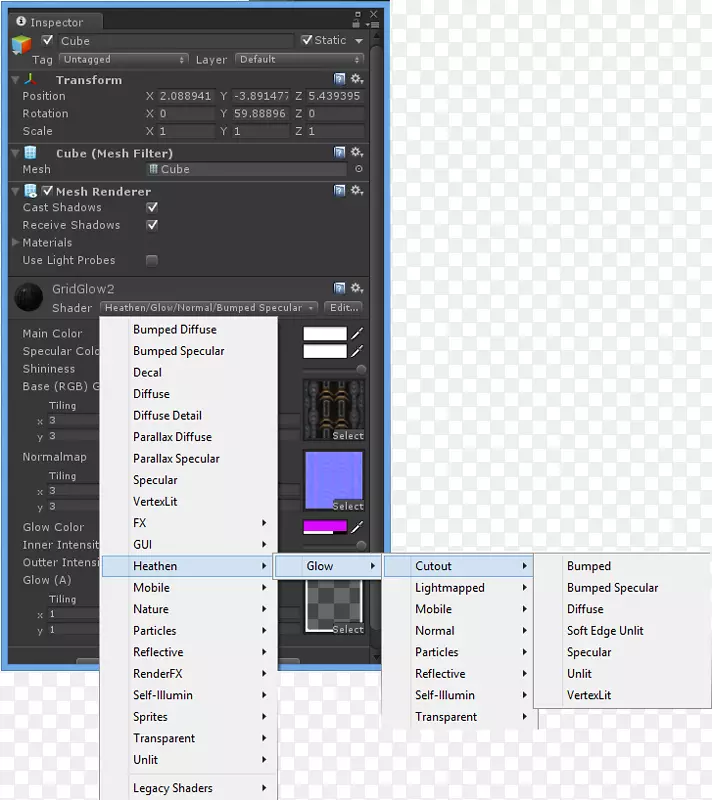Screen dimensions: 712x800
Task: Uncheck the Static checkbox
Action: (x=307, y=41)
